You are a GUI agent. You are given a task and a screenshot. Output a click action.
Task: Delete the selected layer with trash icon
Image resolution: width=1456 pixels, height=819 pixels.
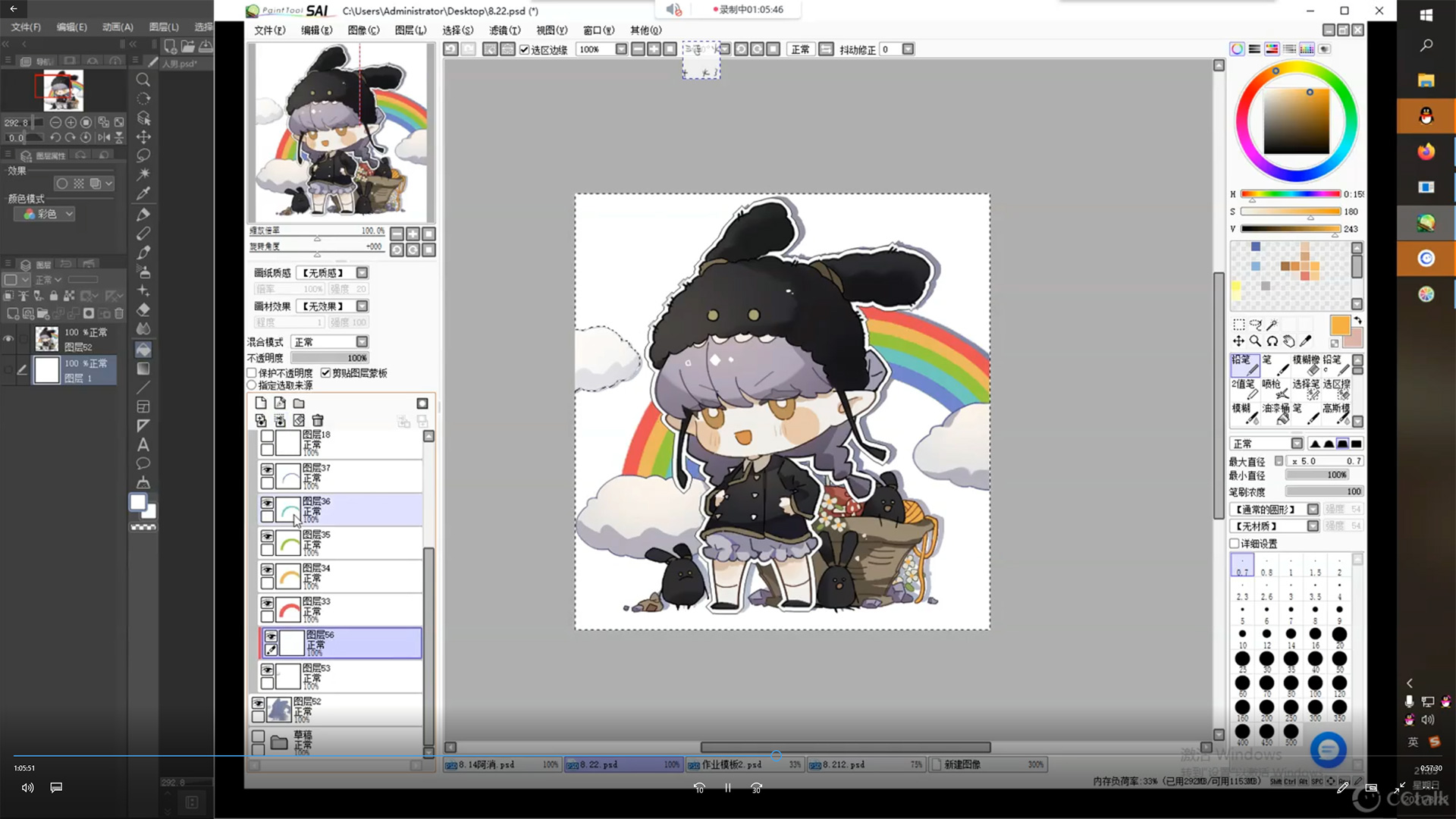318,420
